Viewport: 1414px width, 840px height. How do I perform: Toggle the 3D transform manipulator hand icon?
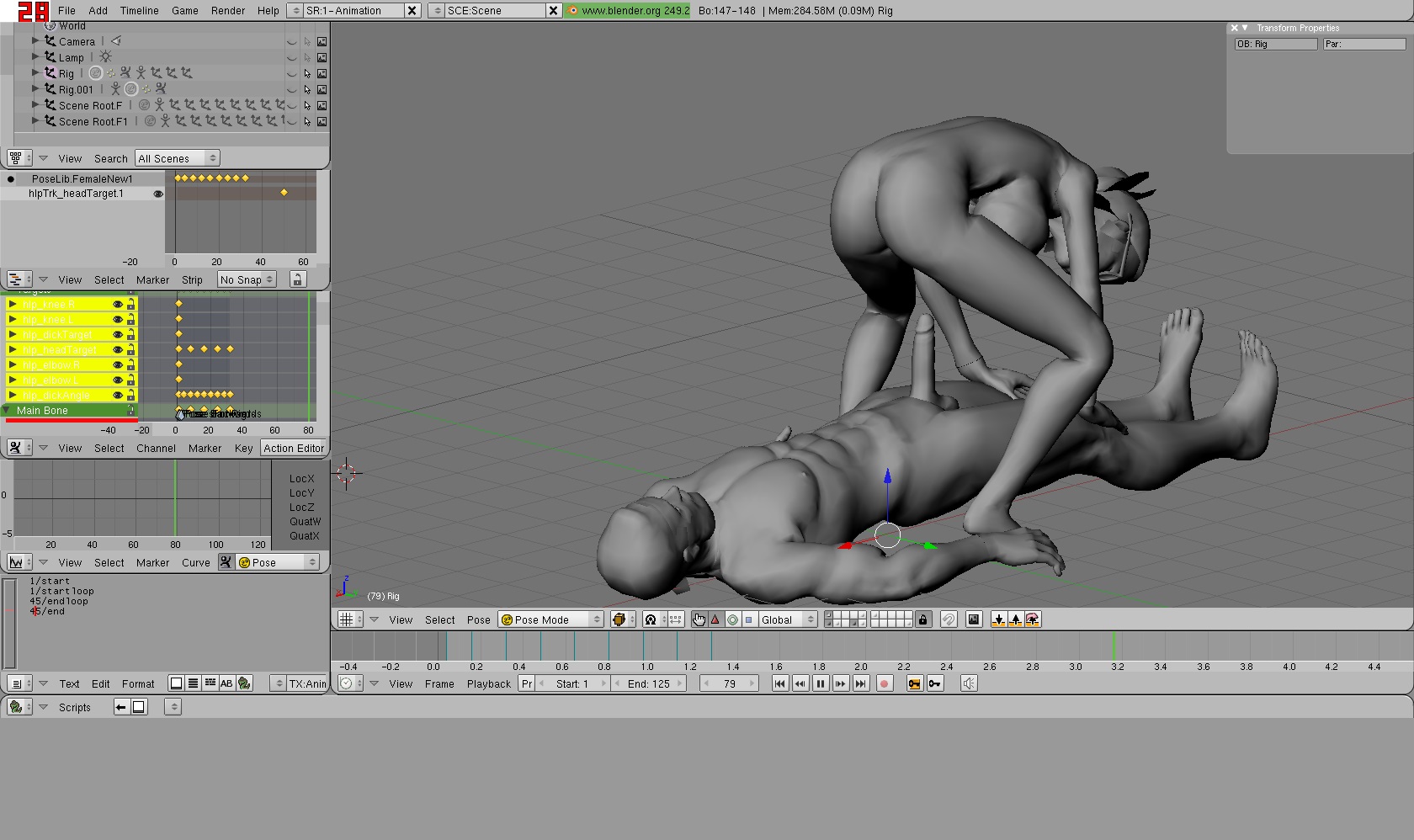[699, 619]
